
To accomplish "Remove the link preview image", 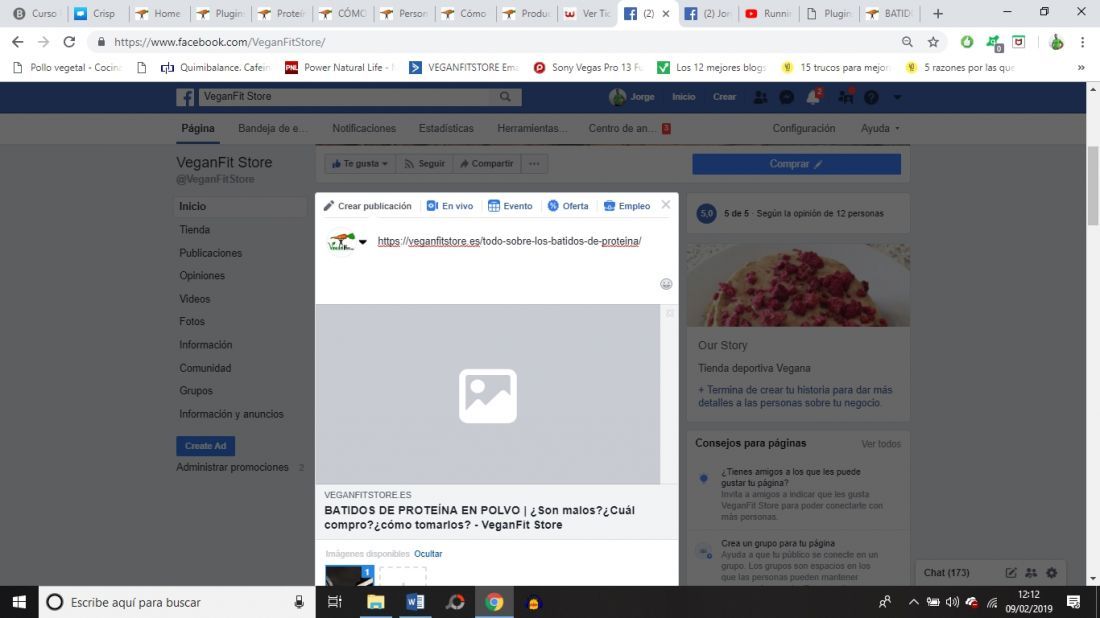I will (x=670, y=314).
